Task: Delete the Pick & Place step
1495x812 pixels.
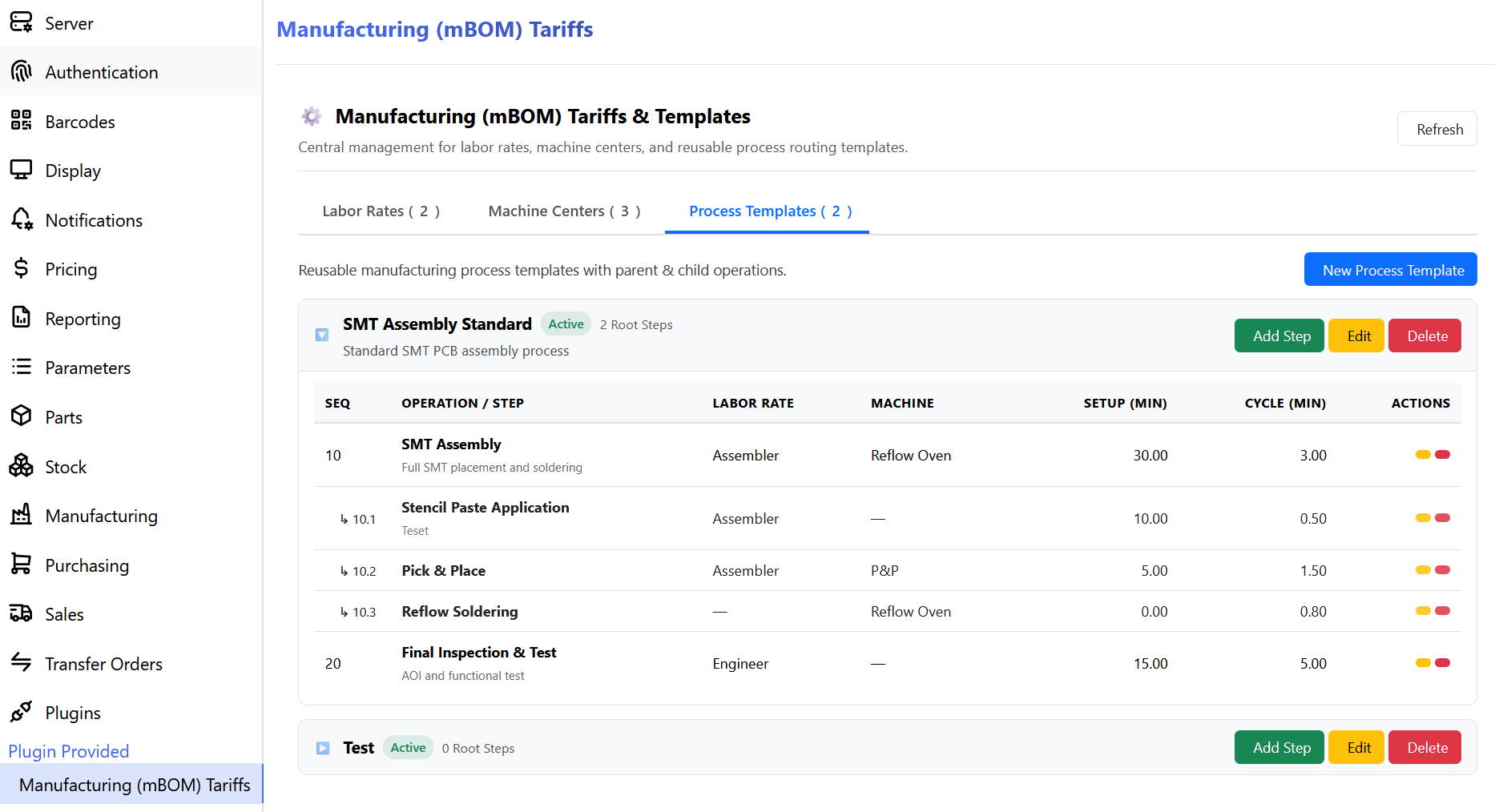Action: (x=1442, y=570)
